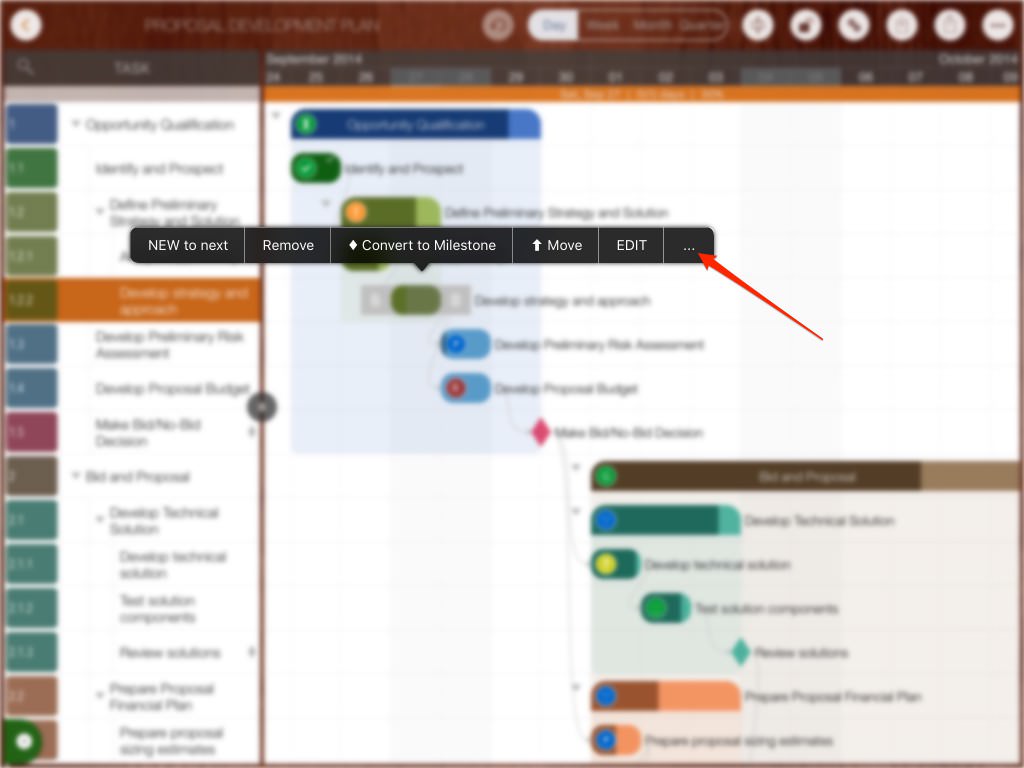Click the green checkmark on Identify and Prospect bar
This screenshot has height=768, width=1024.
click(307, 168)
